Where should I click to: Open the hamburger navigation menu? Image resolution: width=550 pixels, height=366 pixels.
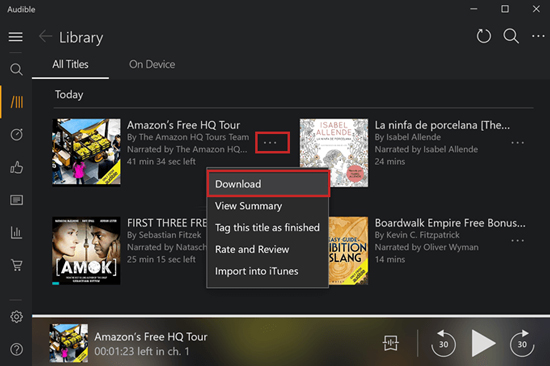(16, 36)
